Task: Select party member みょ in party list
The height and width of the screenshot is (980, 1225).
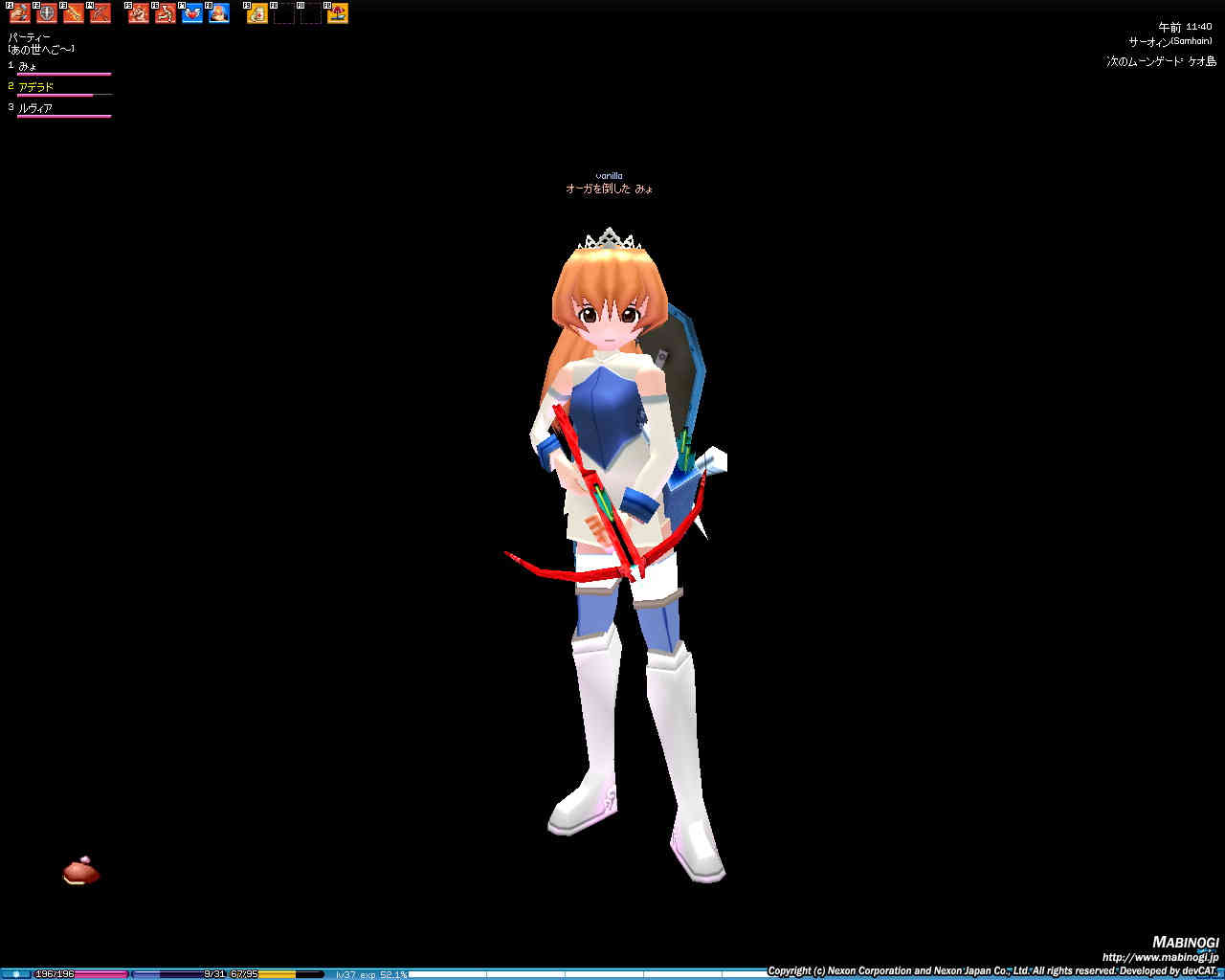Action: [29, 66]
